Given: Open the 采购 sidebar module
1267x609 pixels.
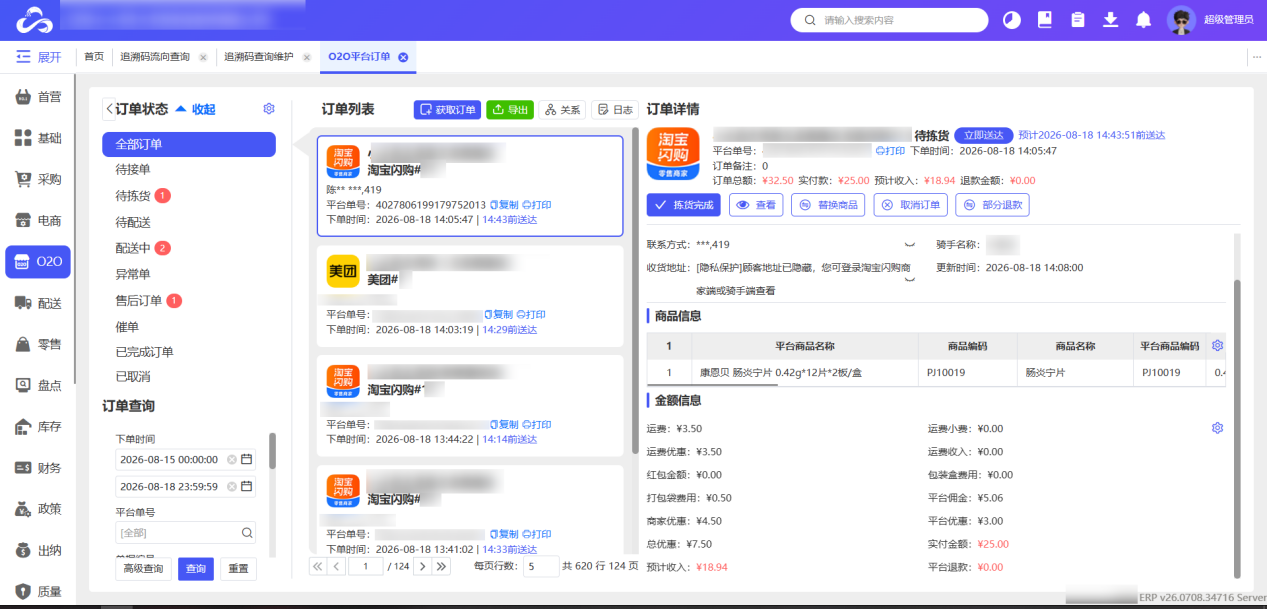Looking at the screenshot, I should point(38,180).
